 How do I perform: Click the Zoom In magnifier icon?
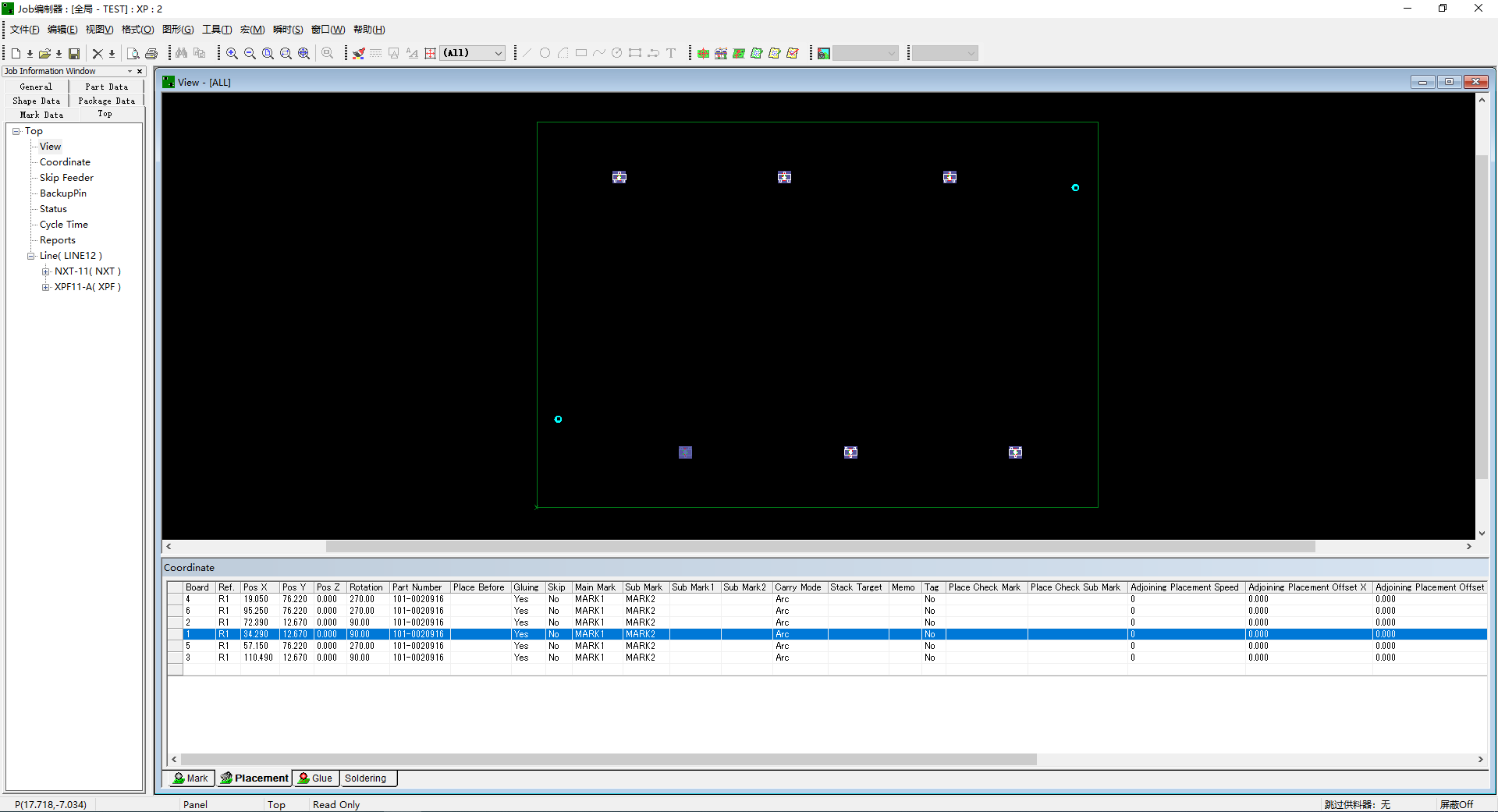tap(232, 54)
